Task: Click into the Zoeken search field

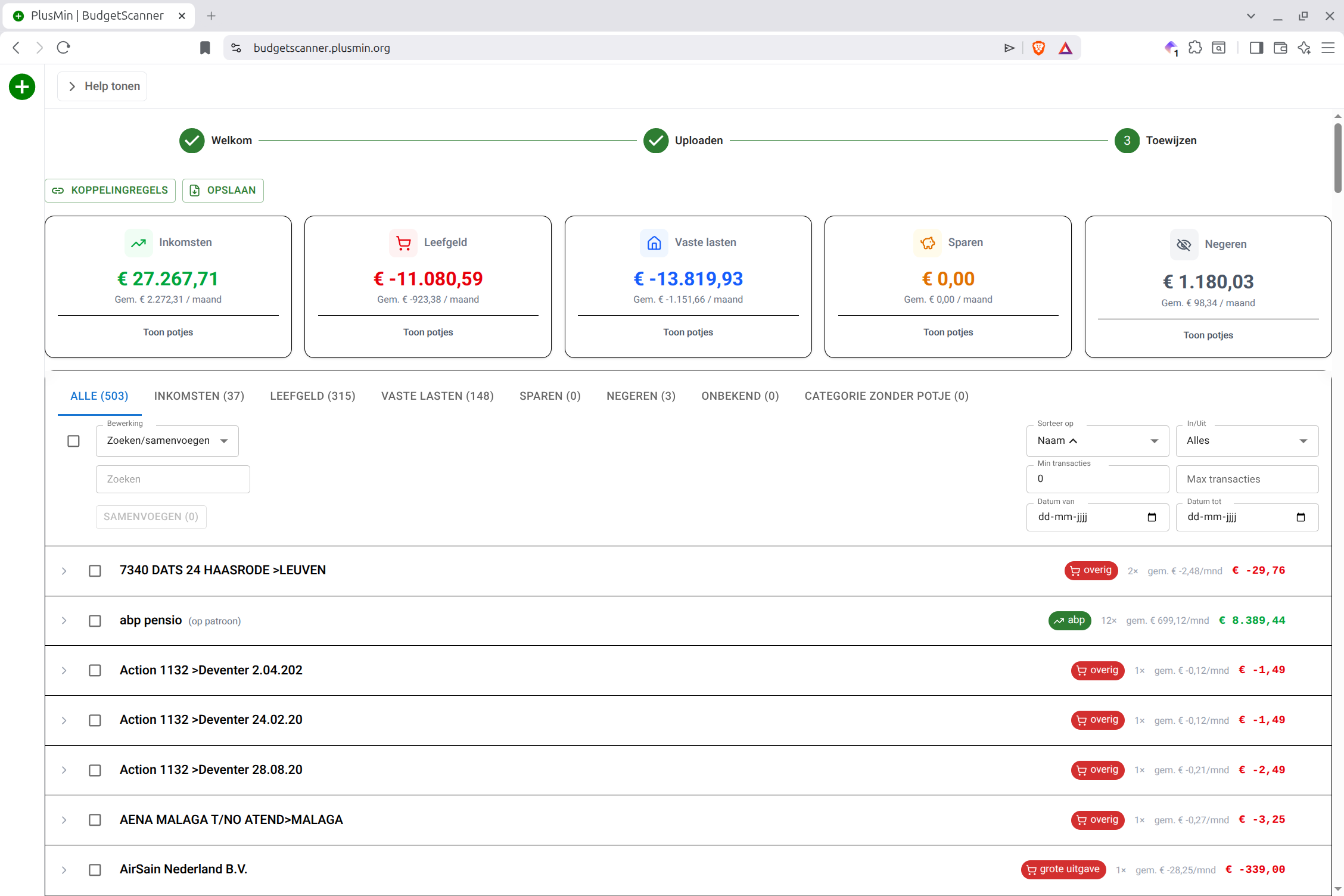Action: [x=173, y=479]
